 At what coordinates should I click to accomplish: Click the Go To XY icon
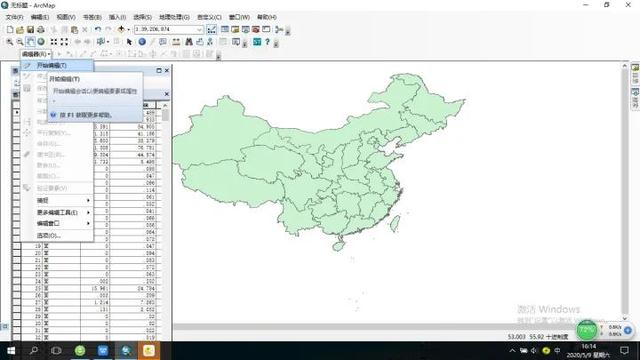210,42
